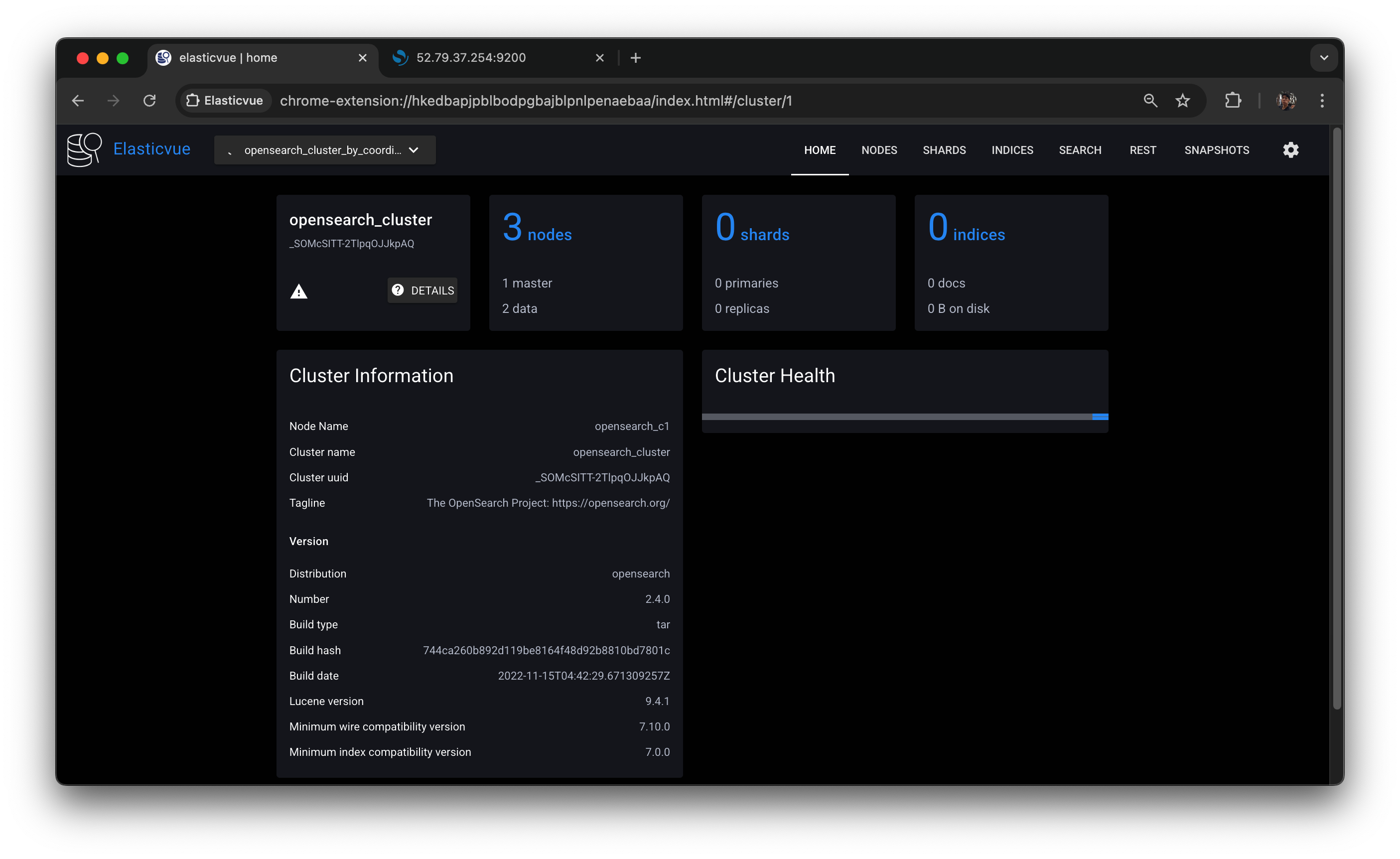Viewport: 1400px width, 859px height.
Task: Go to the INDICES tab
Action: (1012, 150)
